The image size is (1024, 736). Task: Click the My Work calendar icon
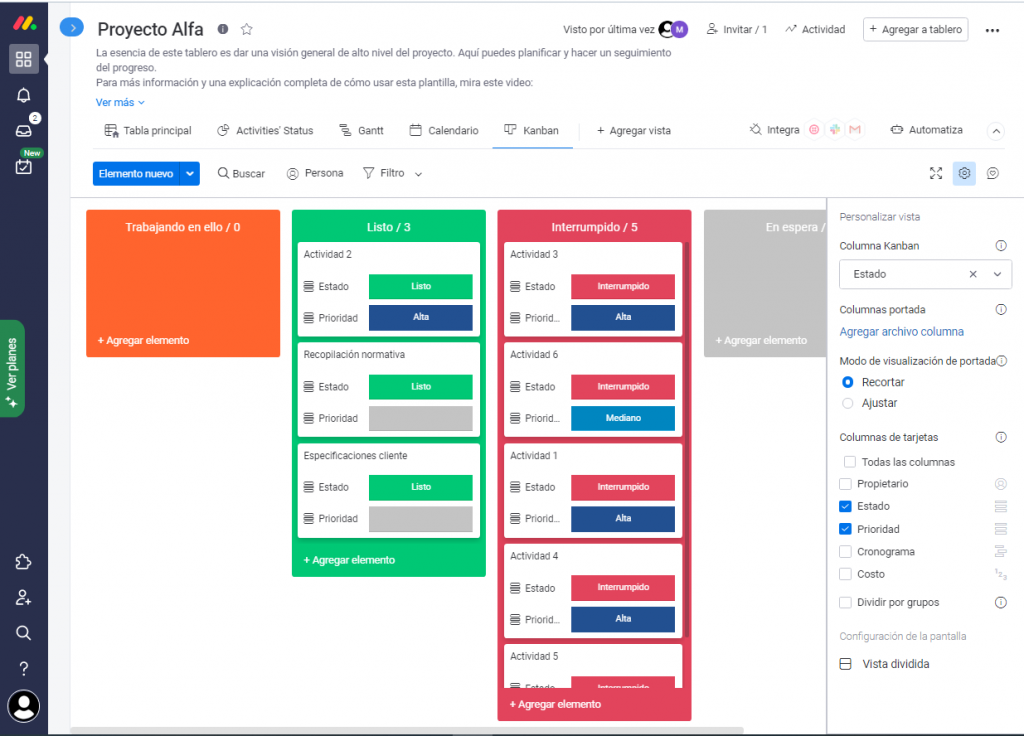click(24, 166)
